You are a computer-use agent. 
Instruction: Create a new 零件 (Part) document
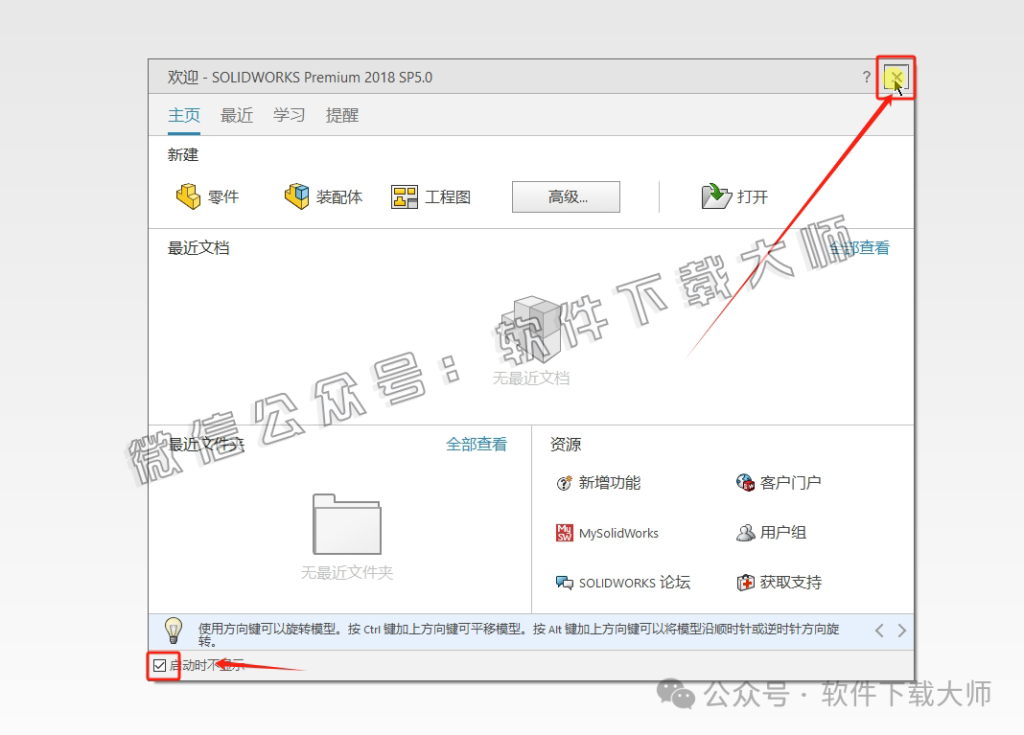coord(208,196)
